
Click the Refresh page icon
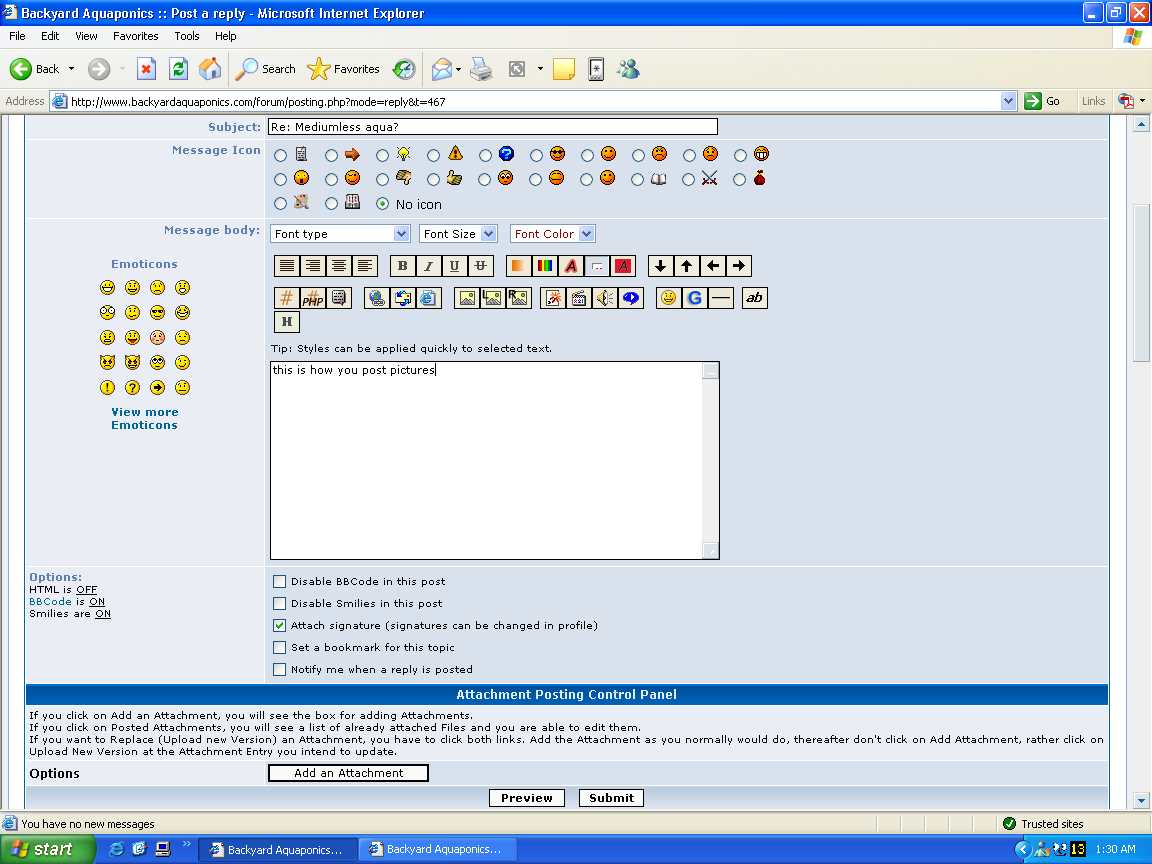[178, 69]
